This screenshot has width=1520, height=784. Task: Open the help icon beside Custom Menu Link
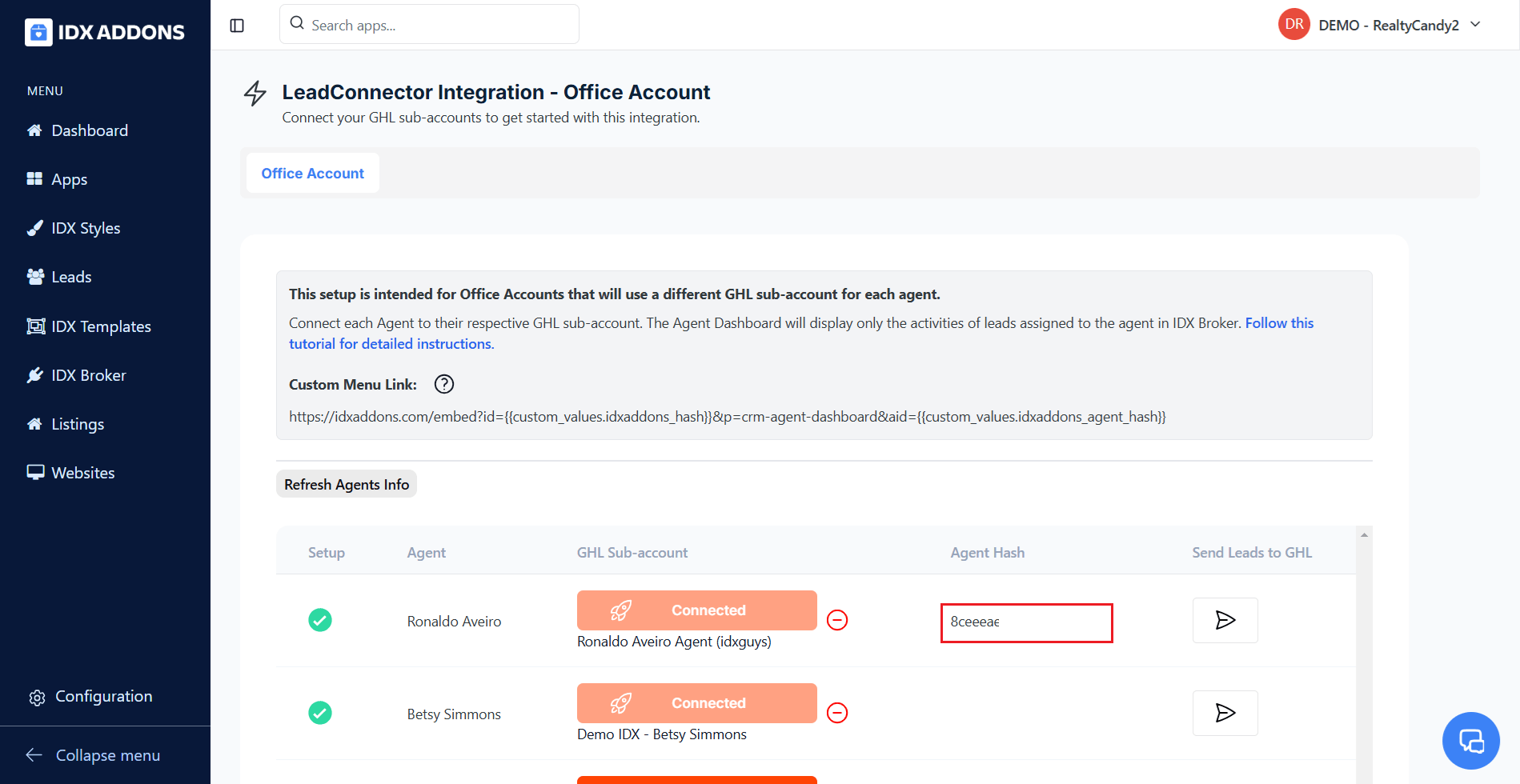pyautogui.click(x=443, y=385)
